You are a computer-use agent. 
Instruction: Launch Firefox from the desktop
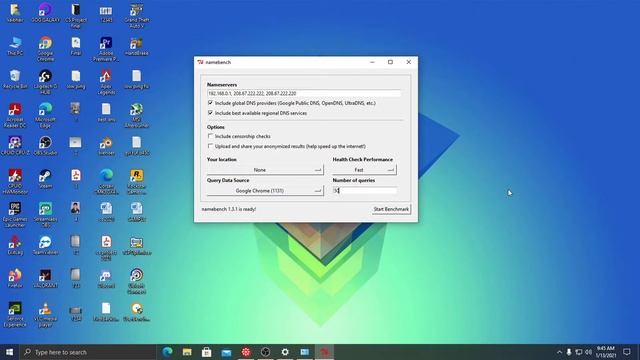[15, 278]
